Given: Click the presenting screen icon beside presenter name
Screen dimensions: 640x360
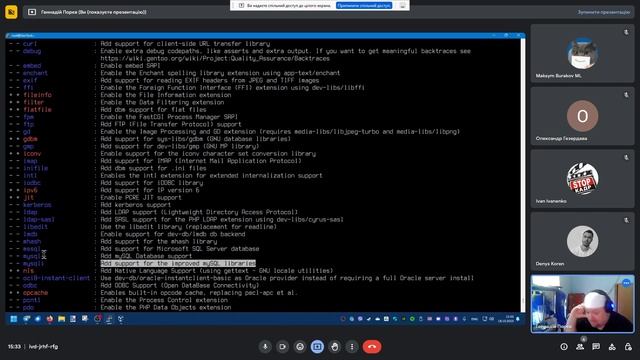Looking at the screenshot, I should coord(32,12).
